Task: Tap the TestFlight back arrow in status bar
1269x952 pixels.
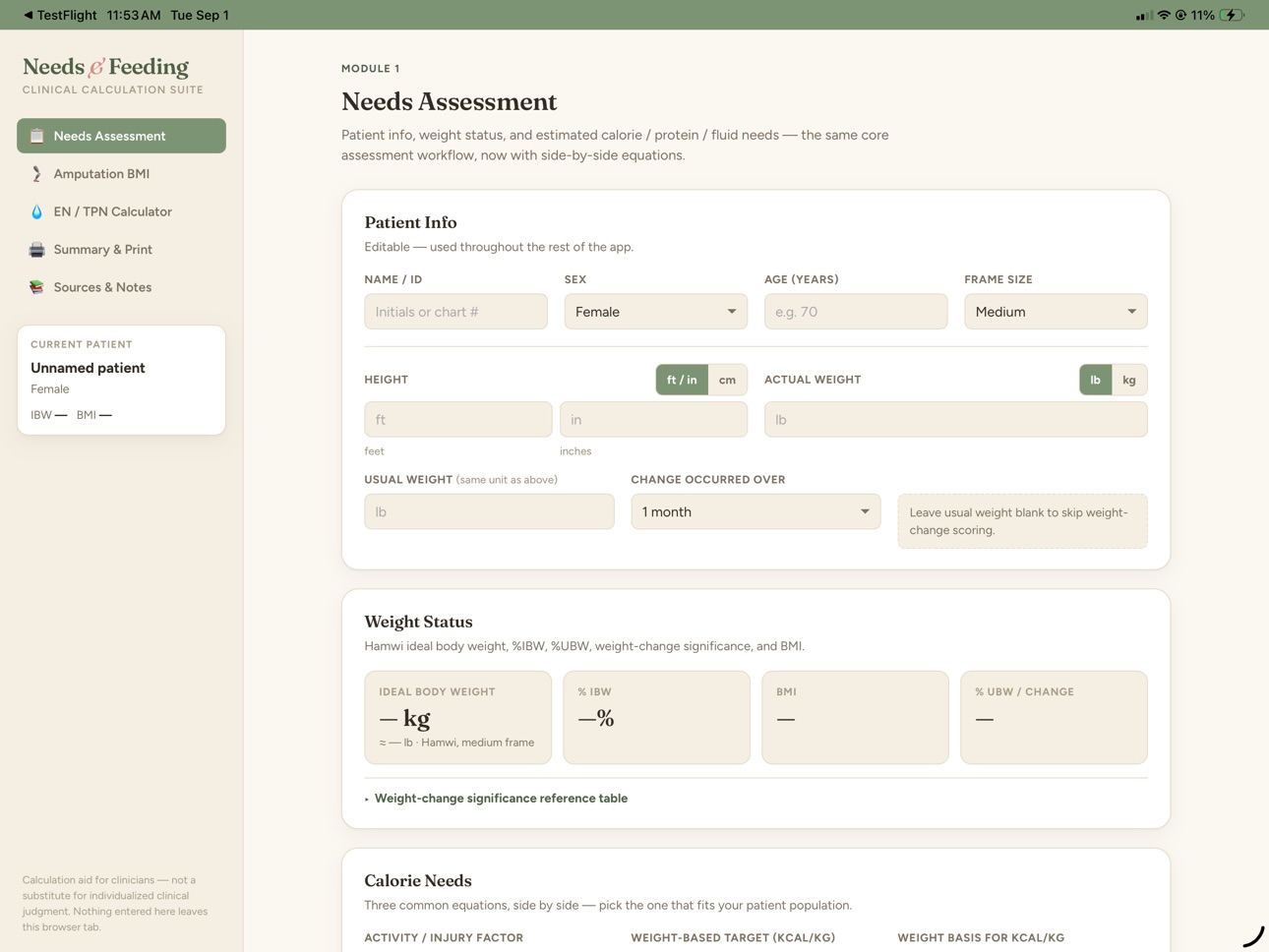Action: click(29, 15)
